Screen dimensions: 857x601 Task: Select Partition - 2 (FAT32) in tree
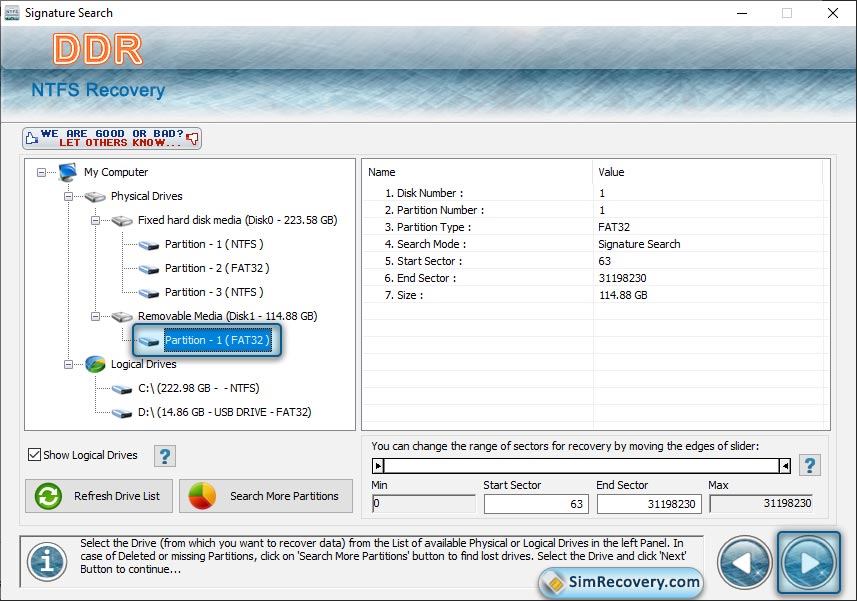pyautogui.click(x=217, y=268)
